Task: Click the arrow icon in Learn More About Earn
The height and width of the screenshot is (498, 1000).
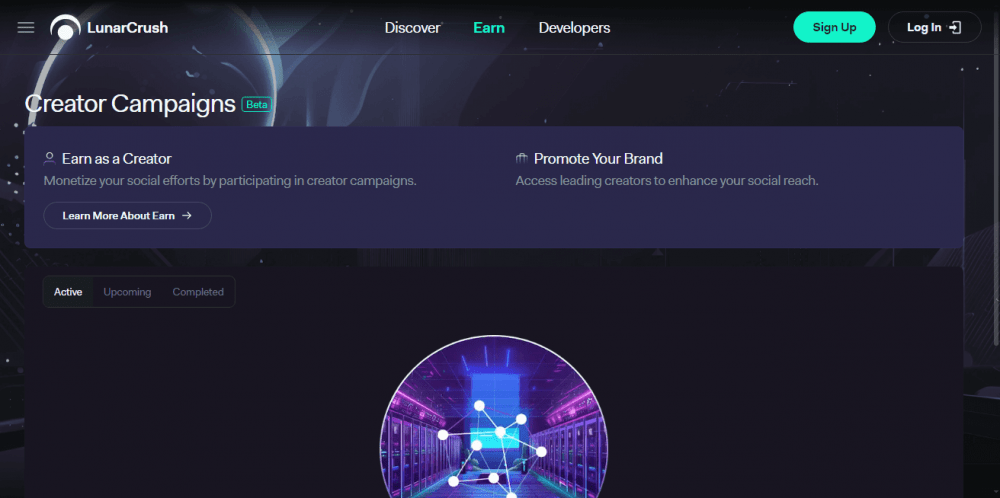Action: point(187,216)
